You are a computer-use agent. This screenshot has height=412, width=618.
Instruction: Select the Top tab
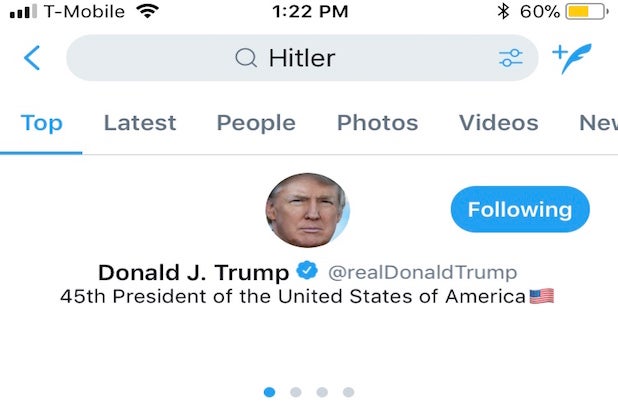pyautogui.click(x=41, y=123)
